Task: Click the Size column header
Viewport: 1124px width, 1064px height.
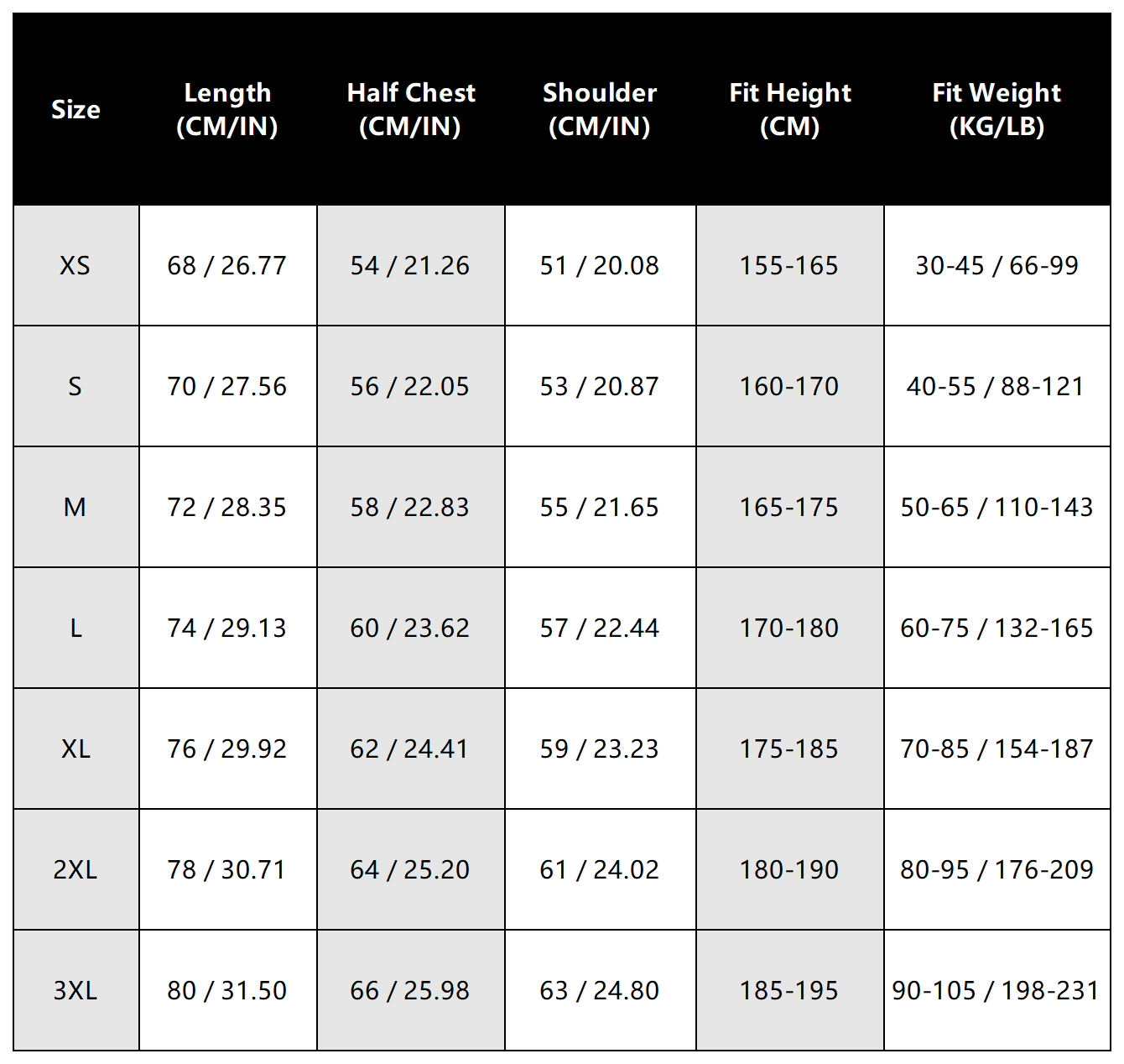Action: click(x=75, y=109)
